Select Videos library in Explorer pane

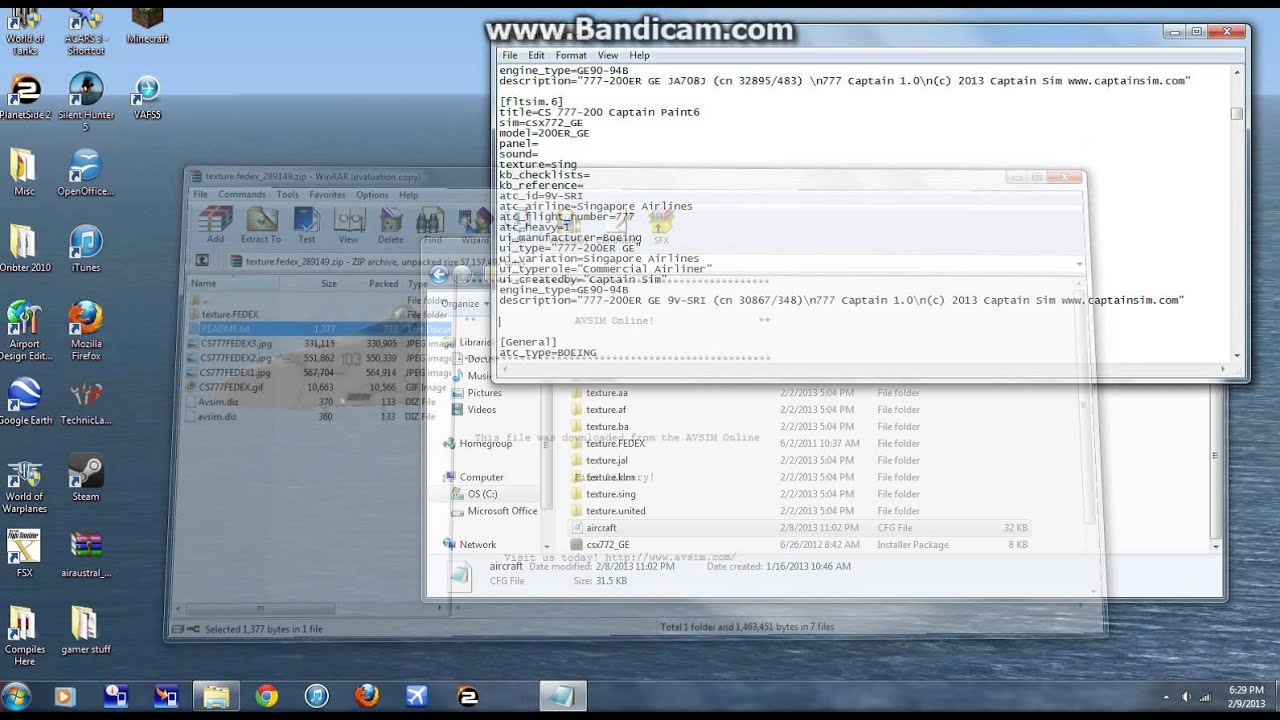pyautogui.click(x=481, y=410)
